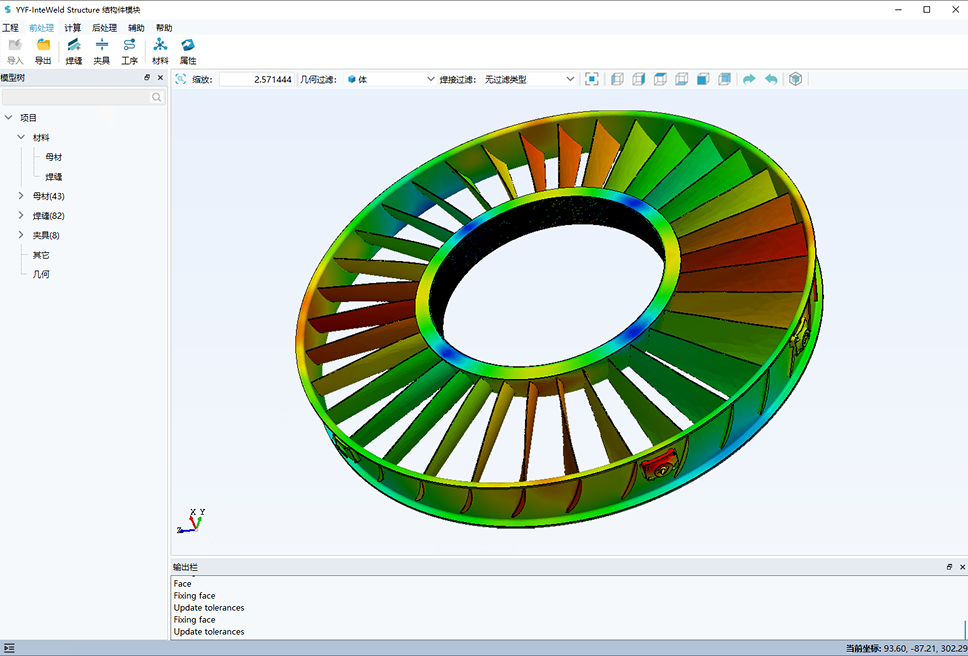Image resolution: width=968 pixels, height=656 pixels.
Task: Open the 焊接过滤 dropdown
Action: [529, 79]
